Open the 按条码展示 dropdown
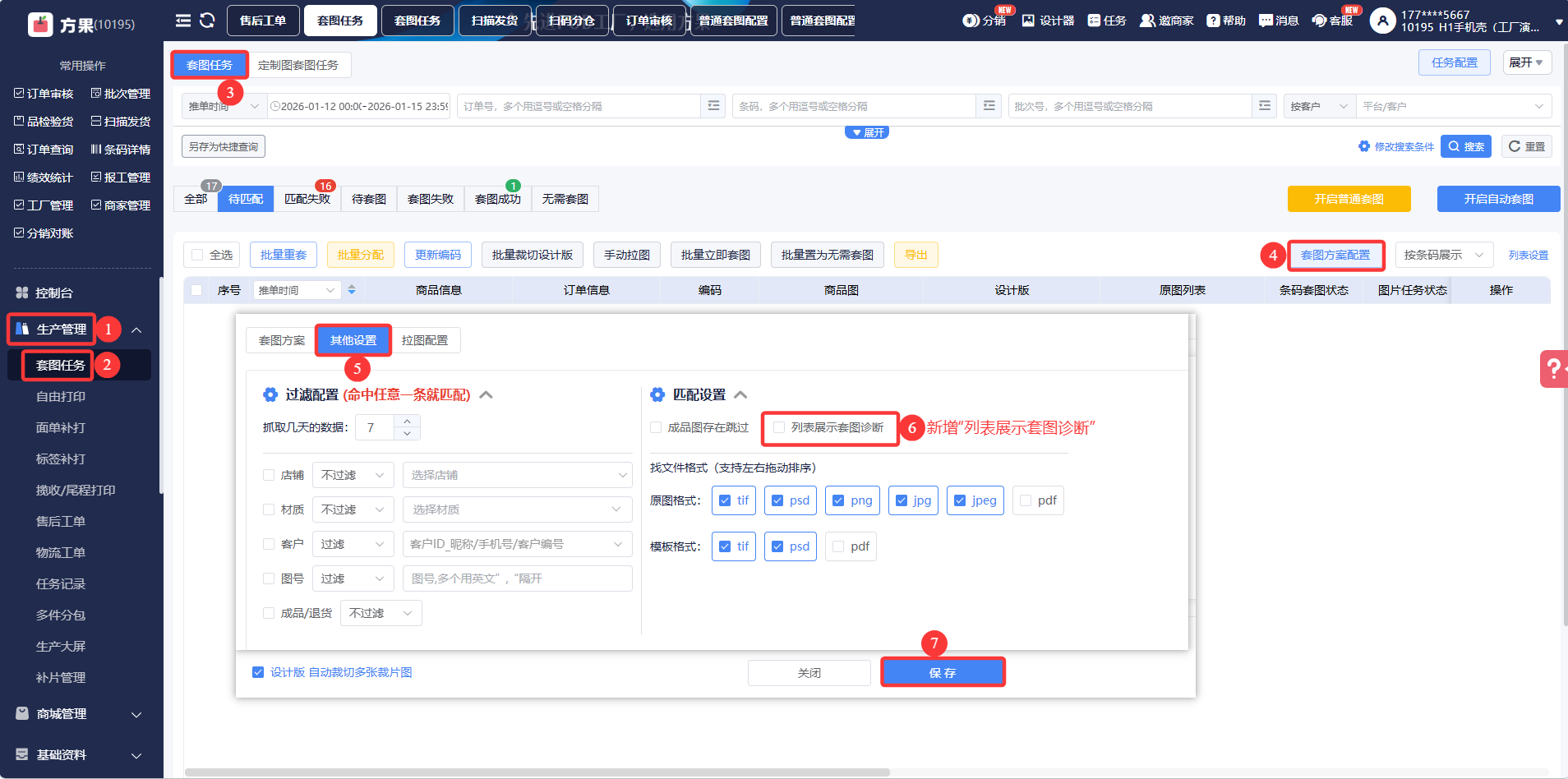 1443,255
